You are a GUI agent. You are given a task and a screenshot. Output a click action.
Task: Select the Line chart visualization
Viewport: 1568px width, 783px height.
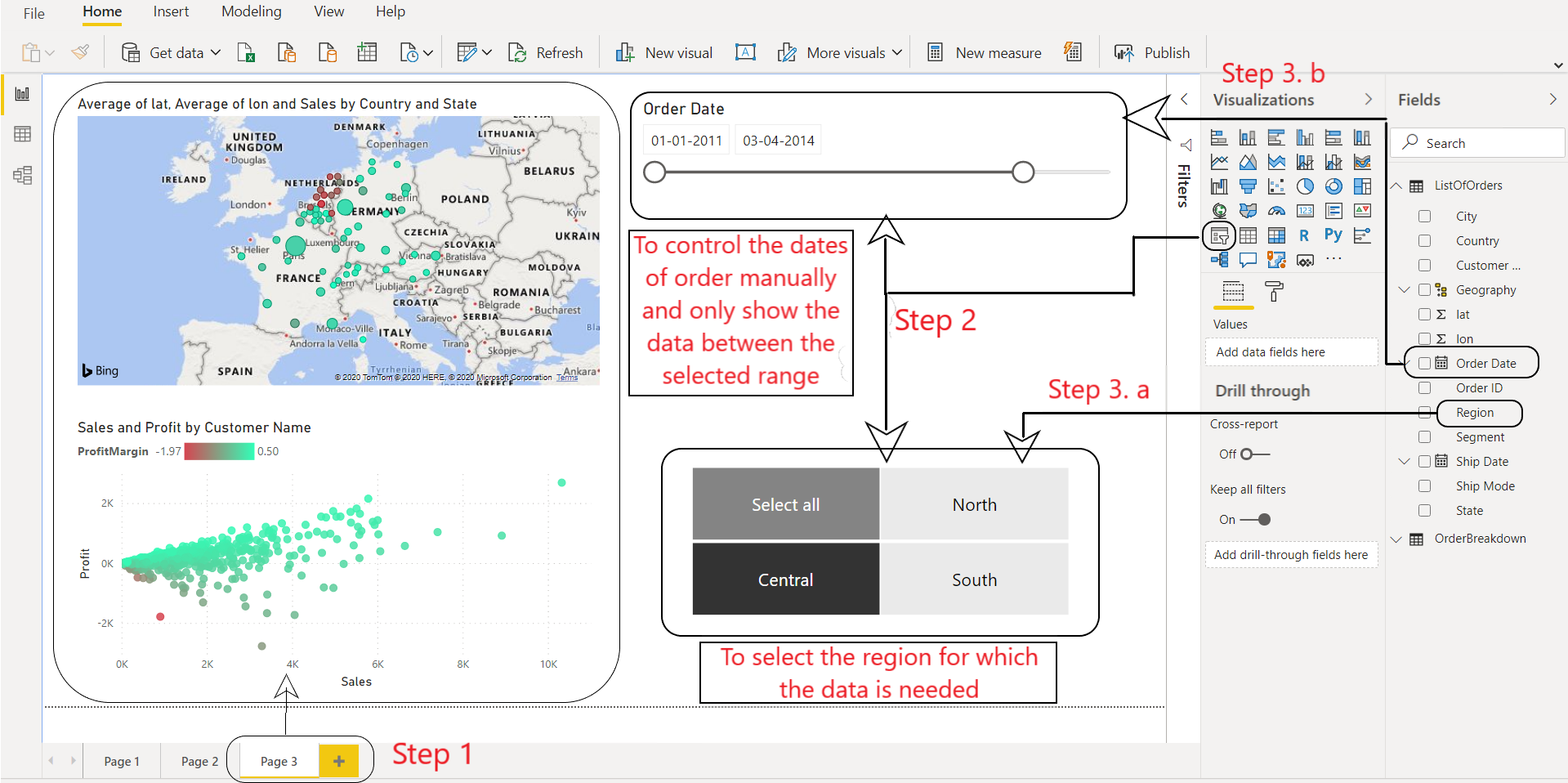coord(1219,163)
